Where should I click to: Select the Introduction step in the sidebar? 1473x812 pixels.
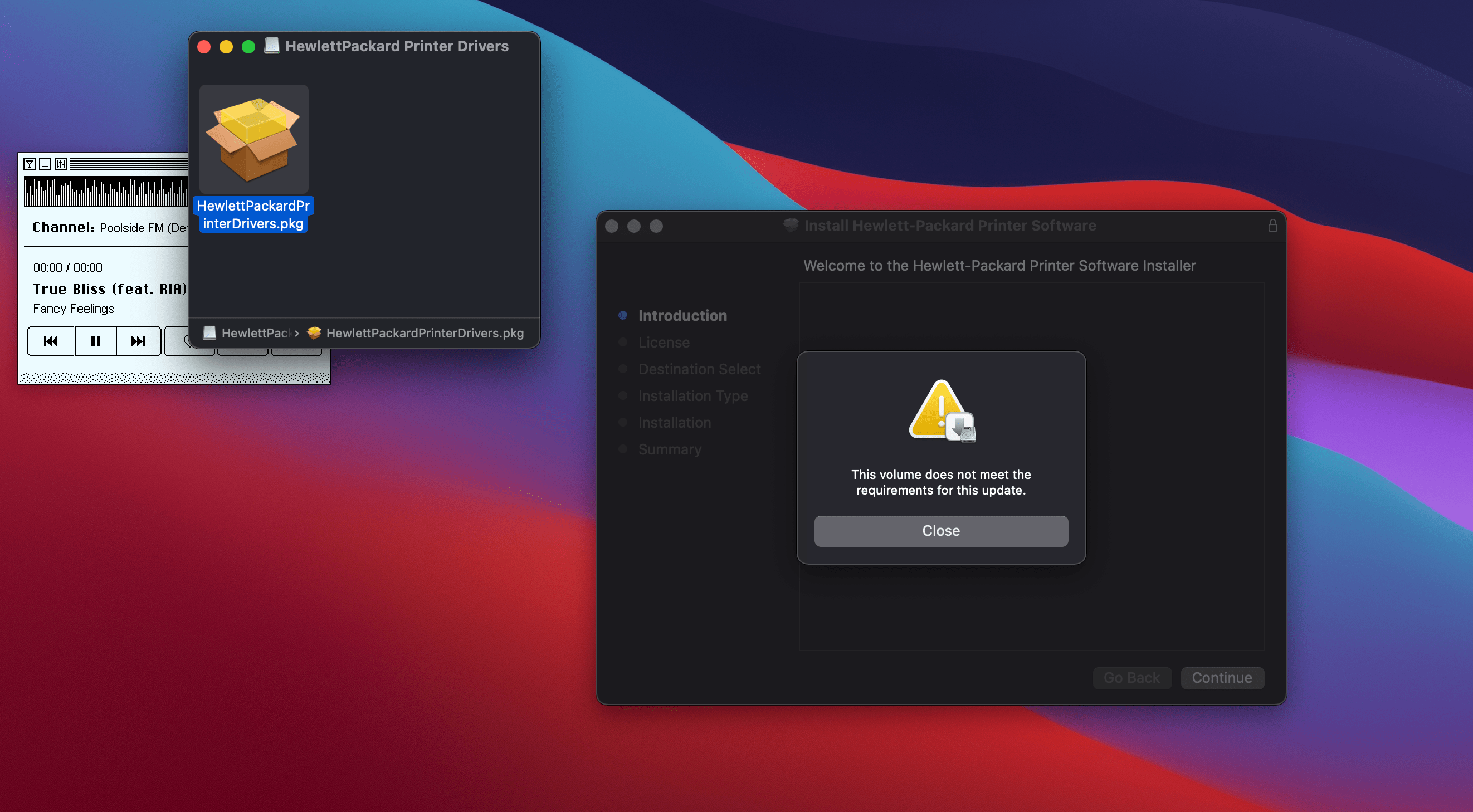pos(682,315)
